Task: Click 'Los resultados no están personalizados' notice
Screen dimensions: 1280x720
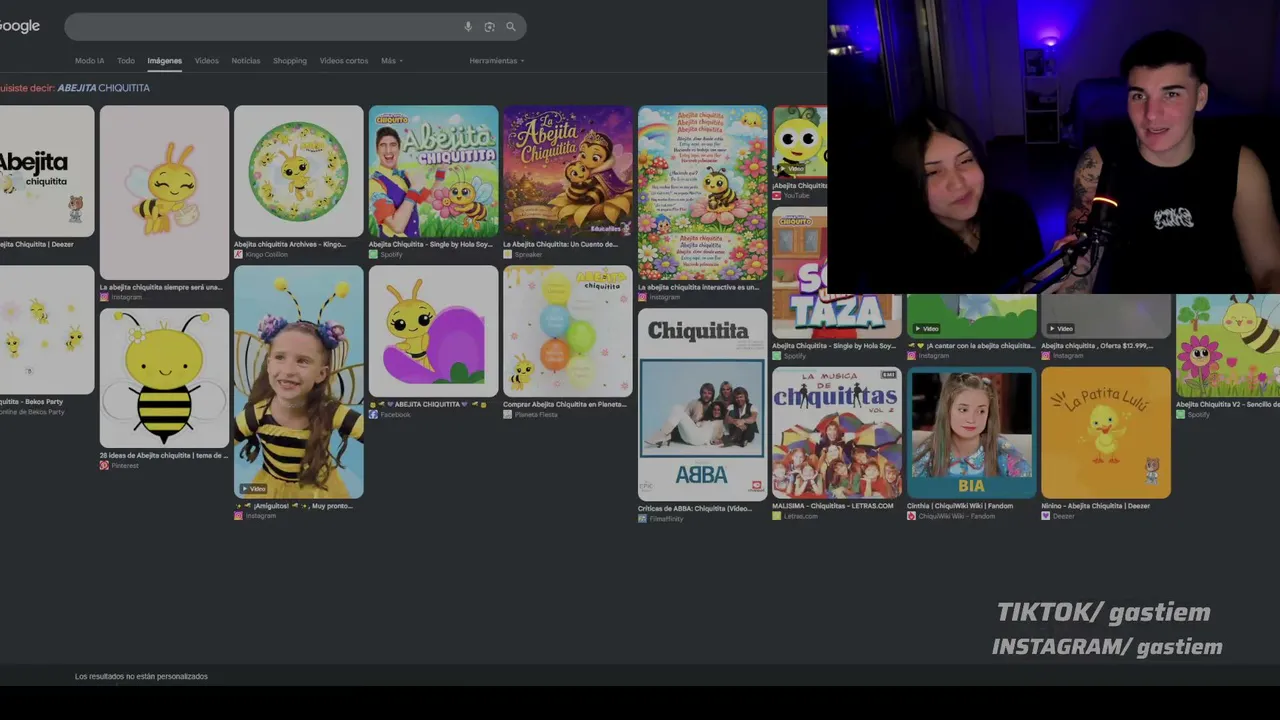Action: pos(141,677)
